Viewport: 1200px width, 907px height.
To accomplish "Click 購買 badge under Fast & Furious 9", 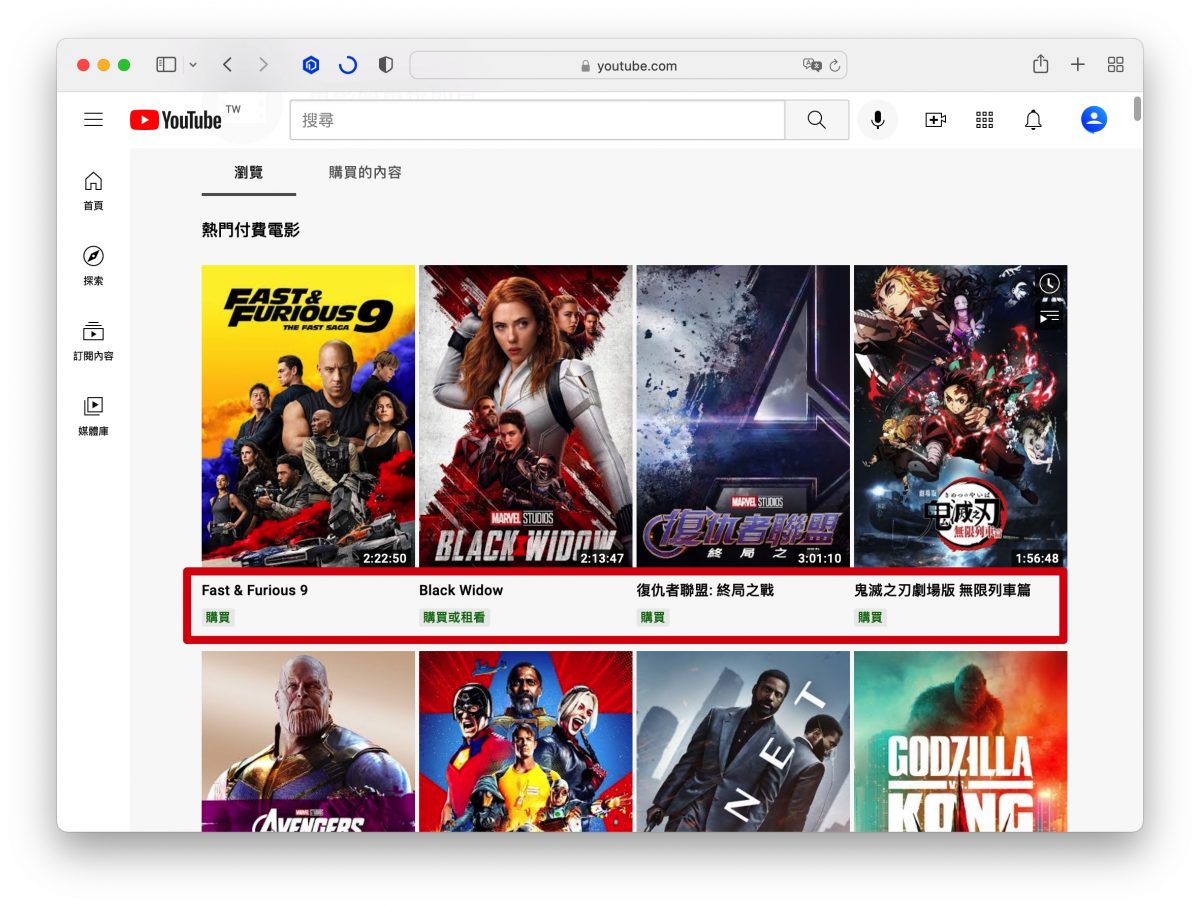I will pyautogui.click(x=218, y=617).
